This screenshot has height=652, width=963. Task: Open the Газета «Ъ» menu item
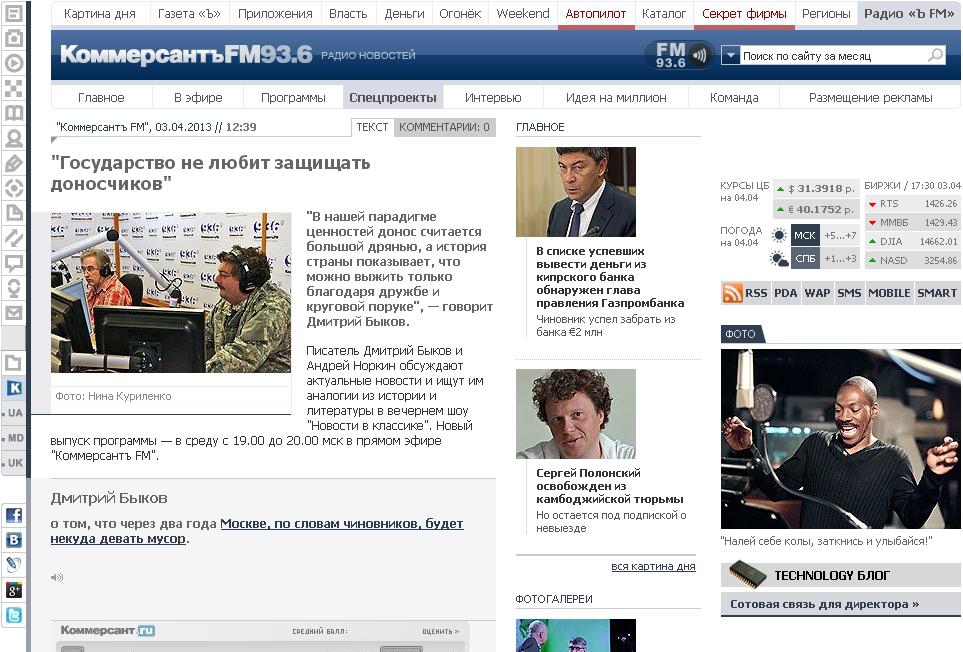tap(189, 14)
